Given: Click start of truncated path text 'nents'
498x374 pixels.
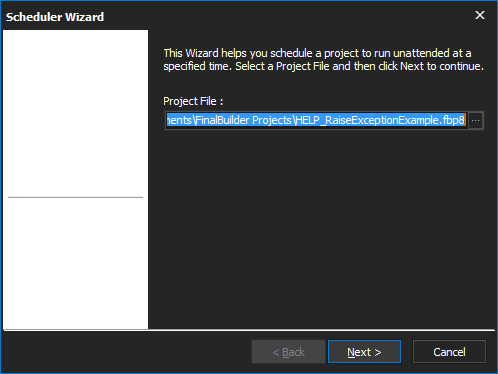Looking at the screenshot, I should point(179,120).
